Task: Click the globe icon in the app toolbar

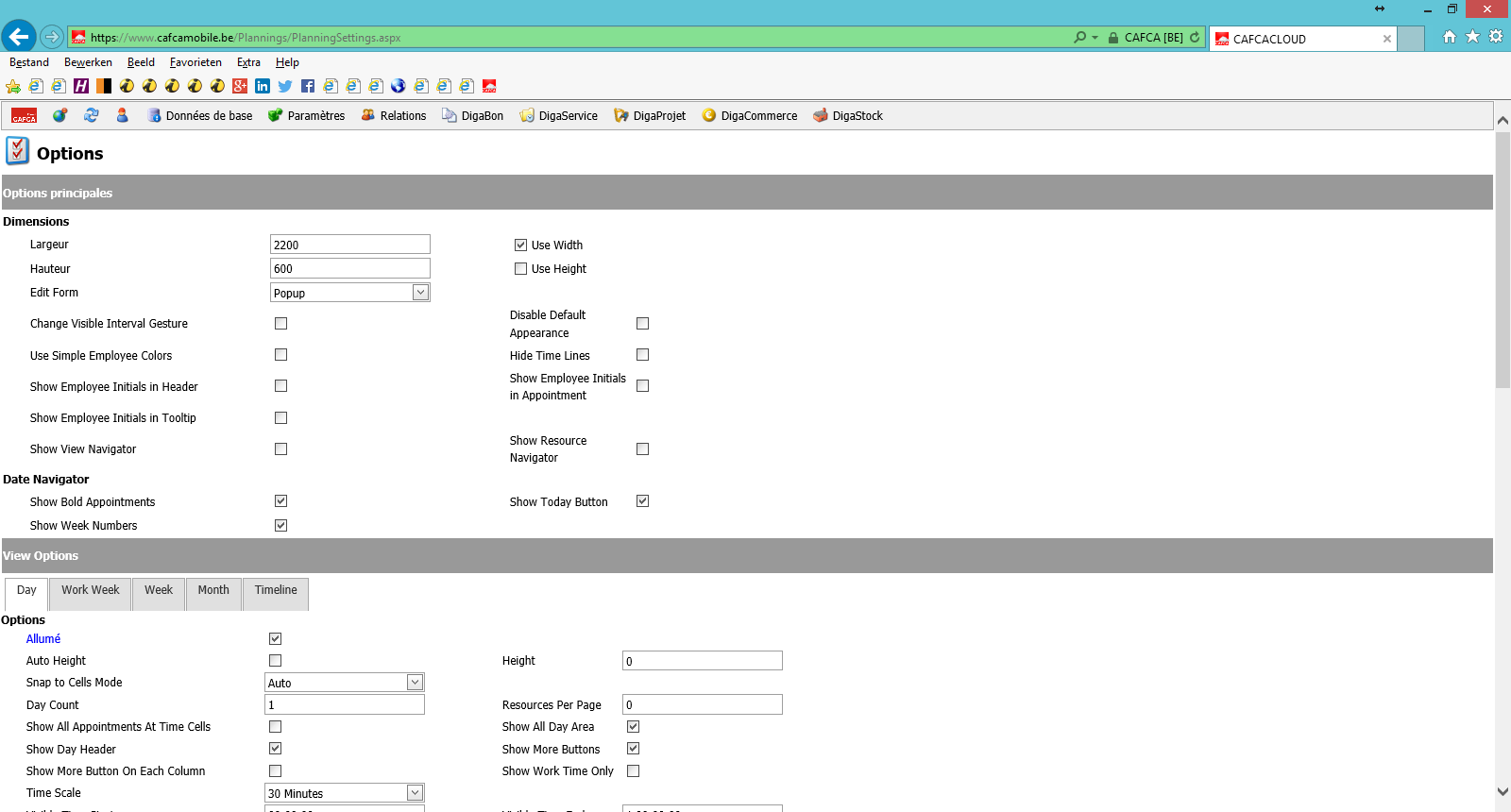Action: point(59,115)
